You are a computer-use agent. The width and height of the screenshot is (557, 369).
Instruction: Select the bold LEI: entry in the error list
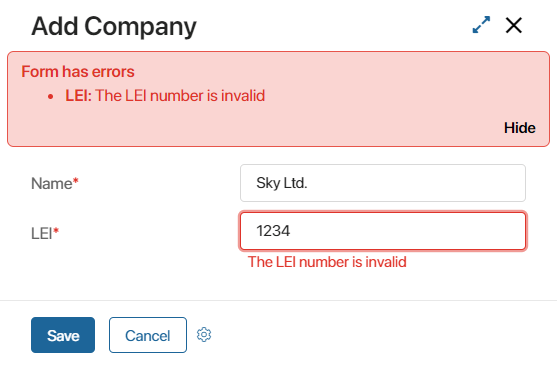coord(78,96)
